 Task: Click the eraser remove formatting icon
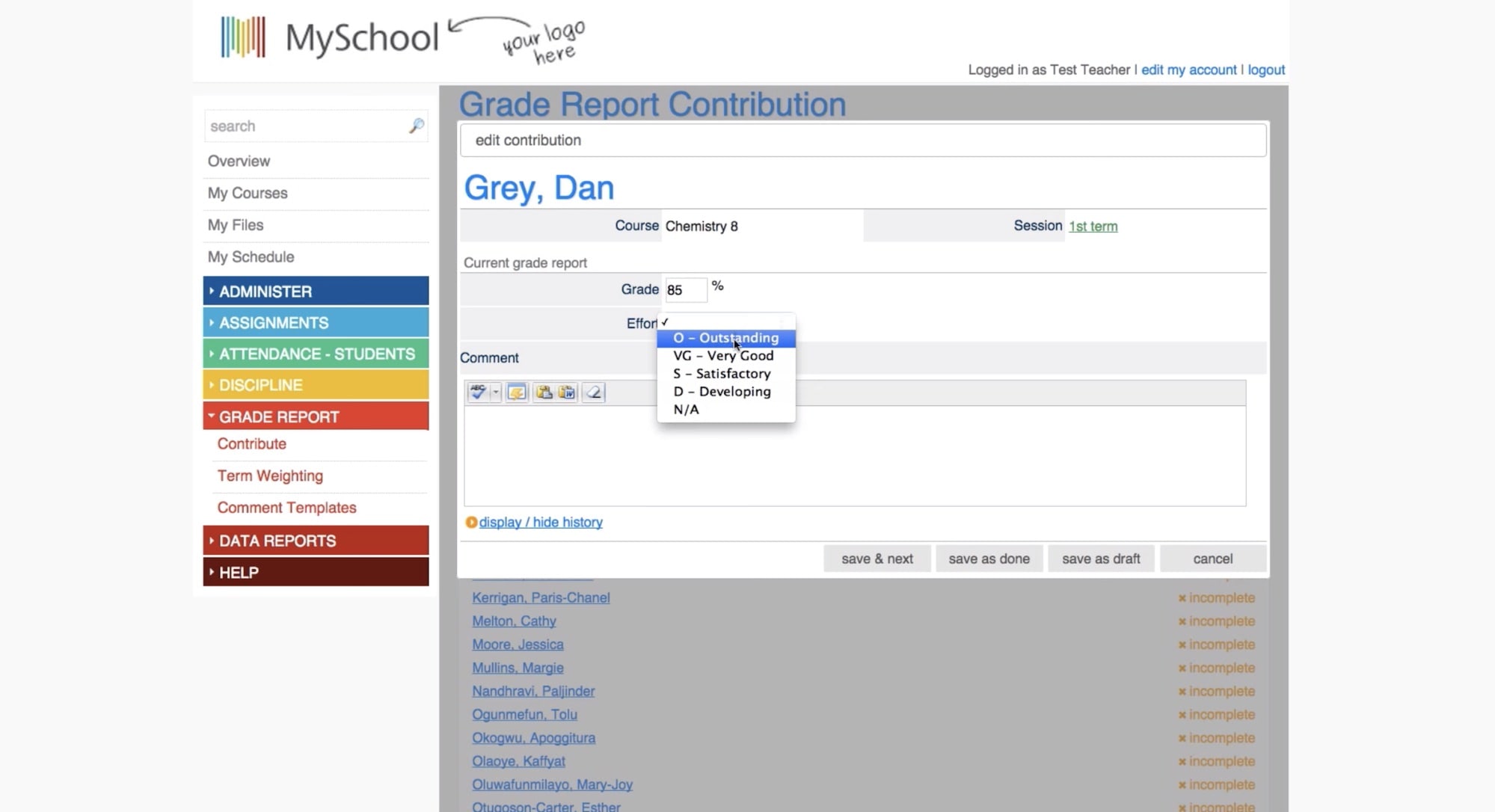point(593,393)
